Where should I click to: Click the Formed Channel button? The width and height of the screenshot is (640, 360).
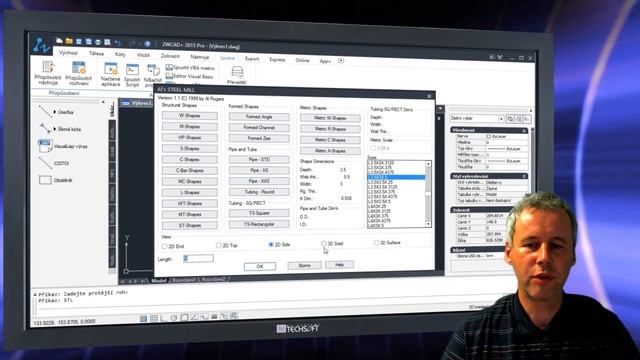[259, 127]
